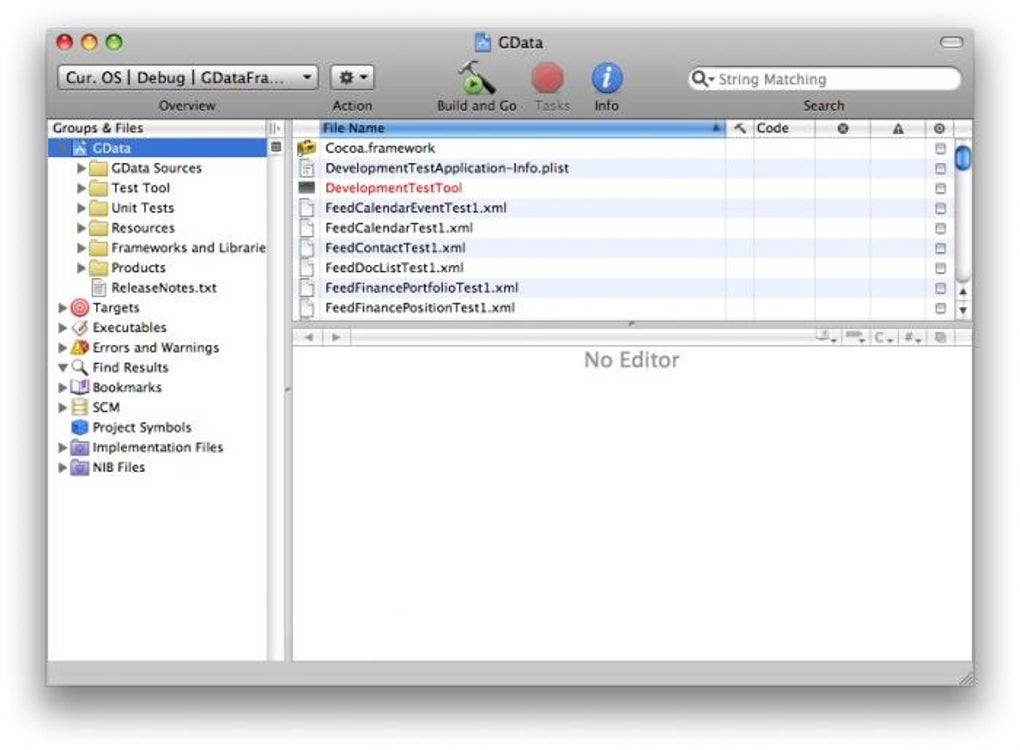Select FeedContactTest1.xml file name
This screenshot has width=1020, height=750.
coord(396,248)
